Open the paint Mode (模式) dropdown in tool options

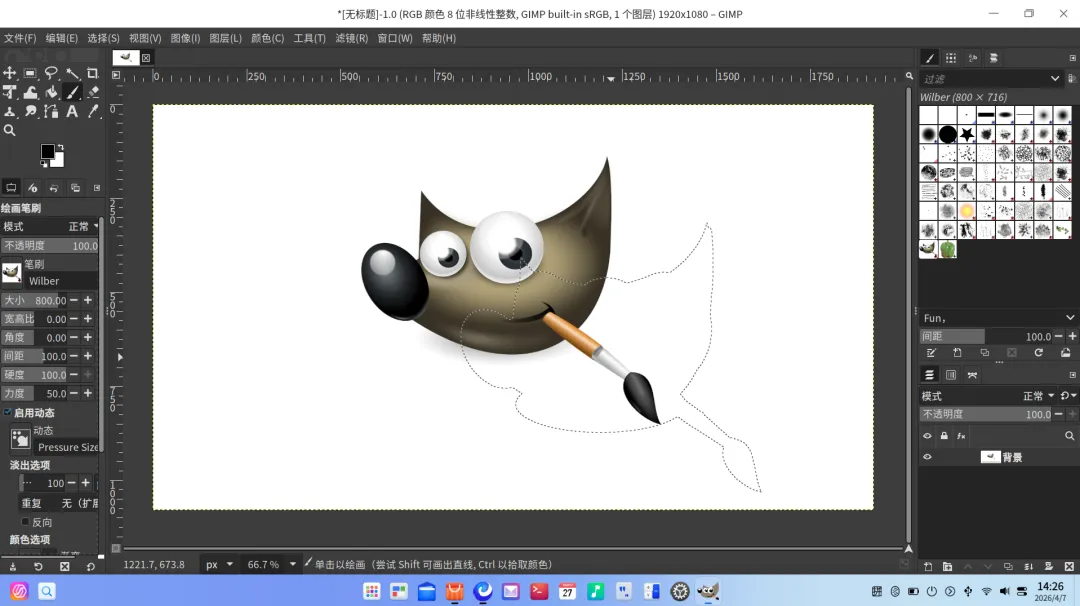(x=50, y=227)
